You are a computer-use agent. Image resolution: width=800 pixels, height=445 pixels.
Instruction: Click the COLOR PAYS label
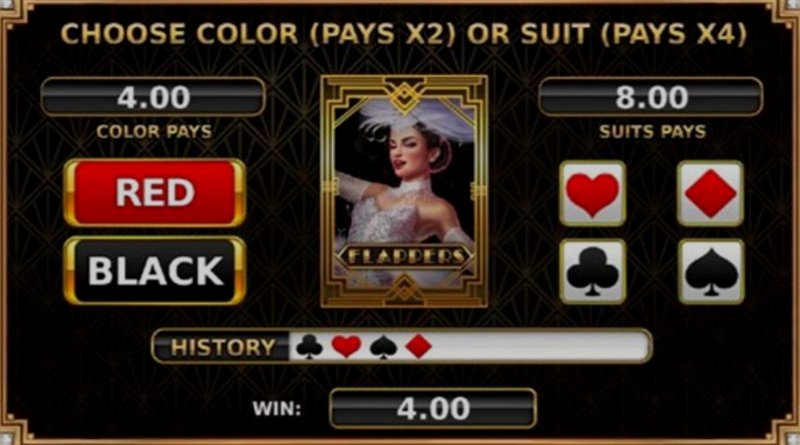click(154, 132)
